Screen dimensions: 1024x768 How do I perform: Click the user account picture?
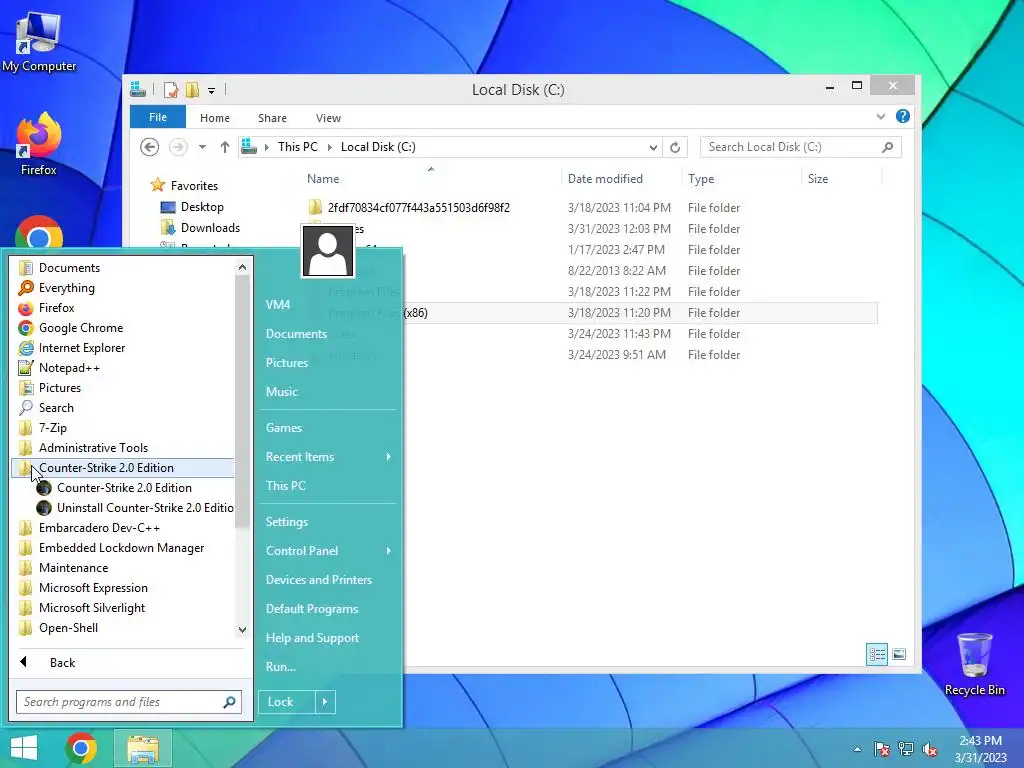328,251
